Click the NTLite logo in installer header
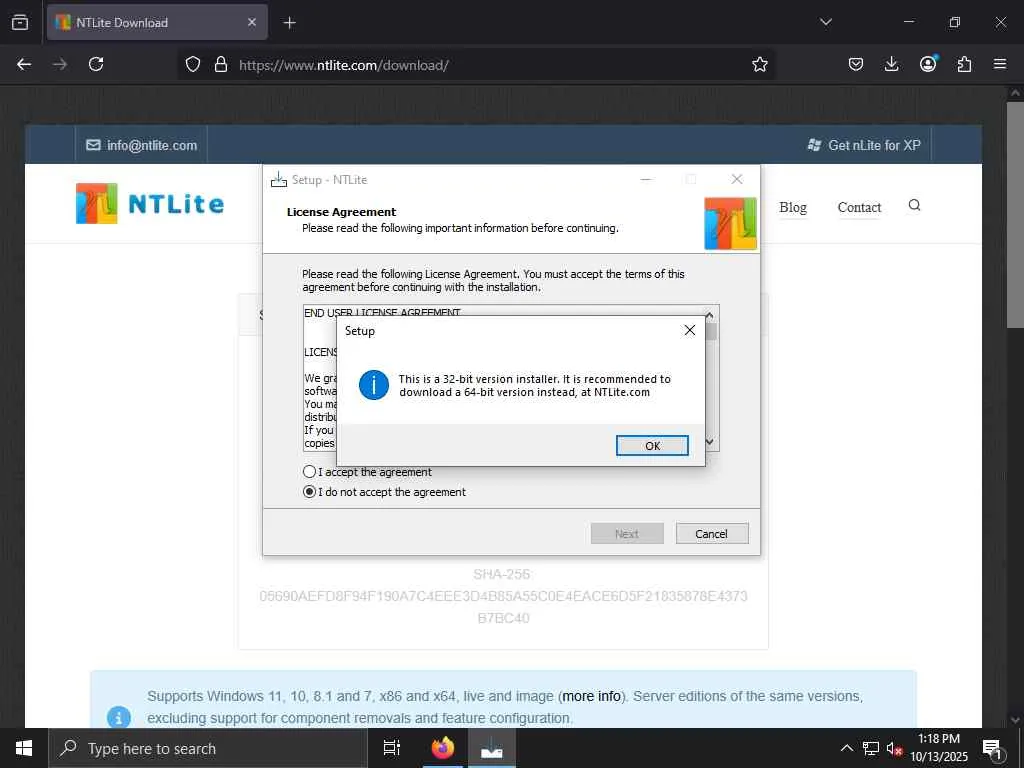The width and height of the screenshot is (1024, 768). (730, 223)
